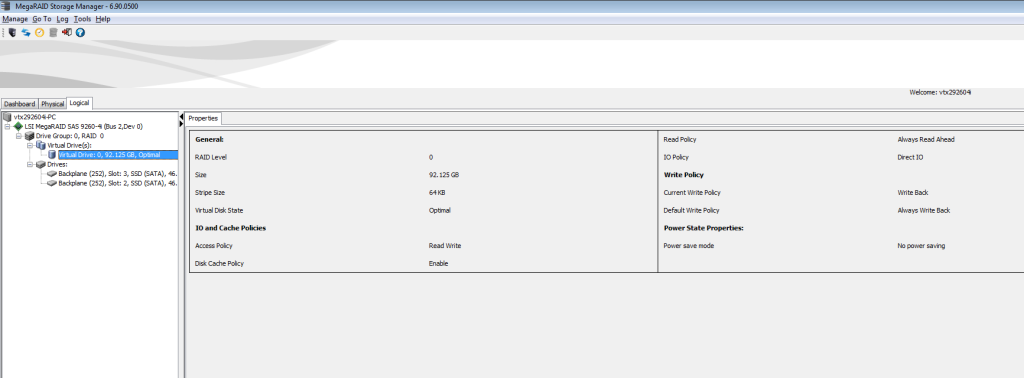1024x378 pixels.
Task: Click the MegaRAID title bar application icon
Action: pos(7,6)
